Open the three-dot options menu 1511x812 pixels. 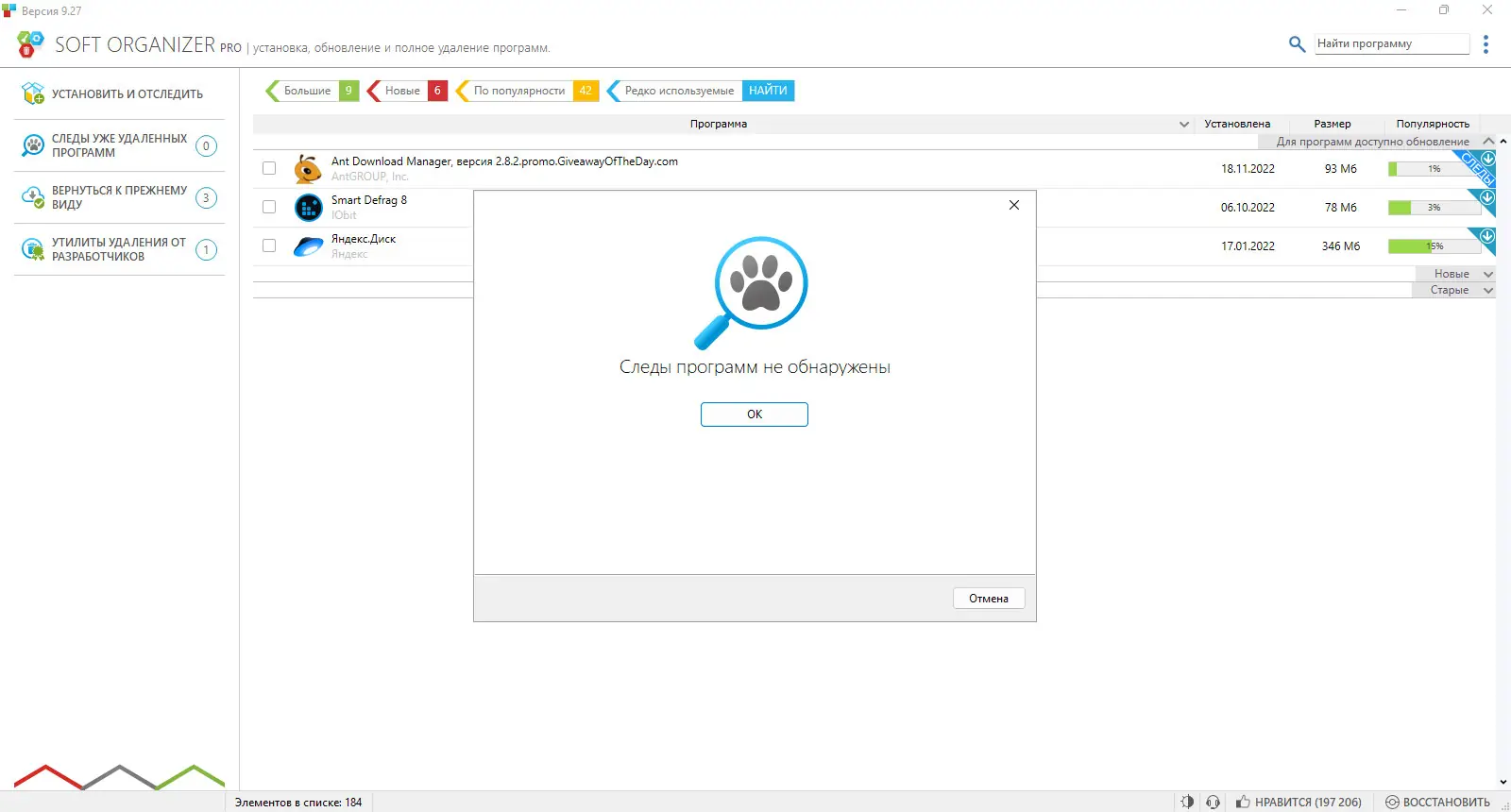click(x=1486, y=44)
